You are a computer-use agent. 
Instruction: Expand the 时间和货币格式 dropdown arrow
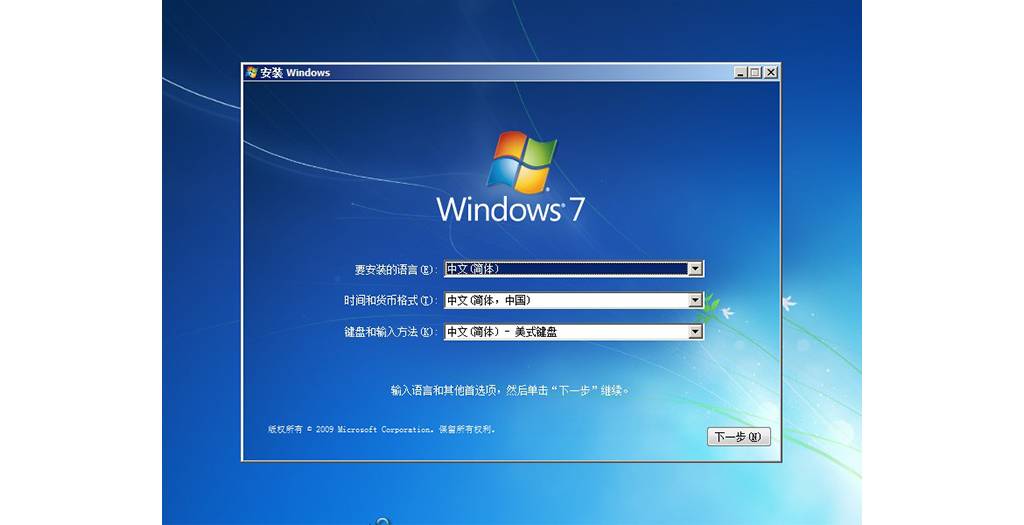pyautogui.click(x=696, y=300)
